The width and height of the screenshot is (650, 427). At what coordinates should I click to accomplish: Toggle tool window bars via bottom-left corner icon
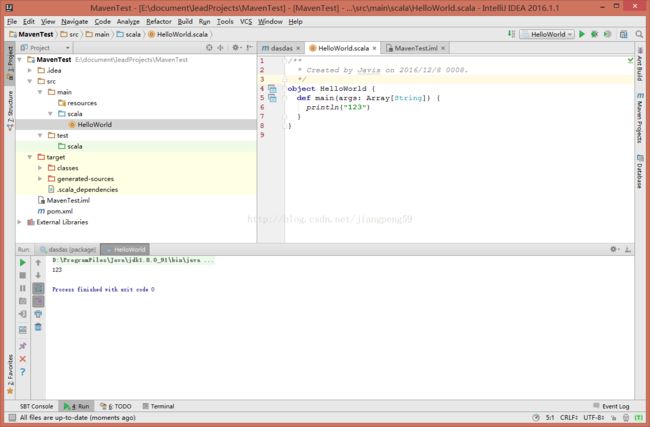click(12, 417)
